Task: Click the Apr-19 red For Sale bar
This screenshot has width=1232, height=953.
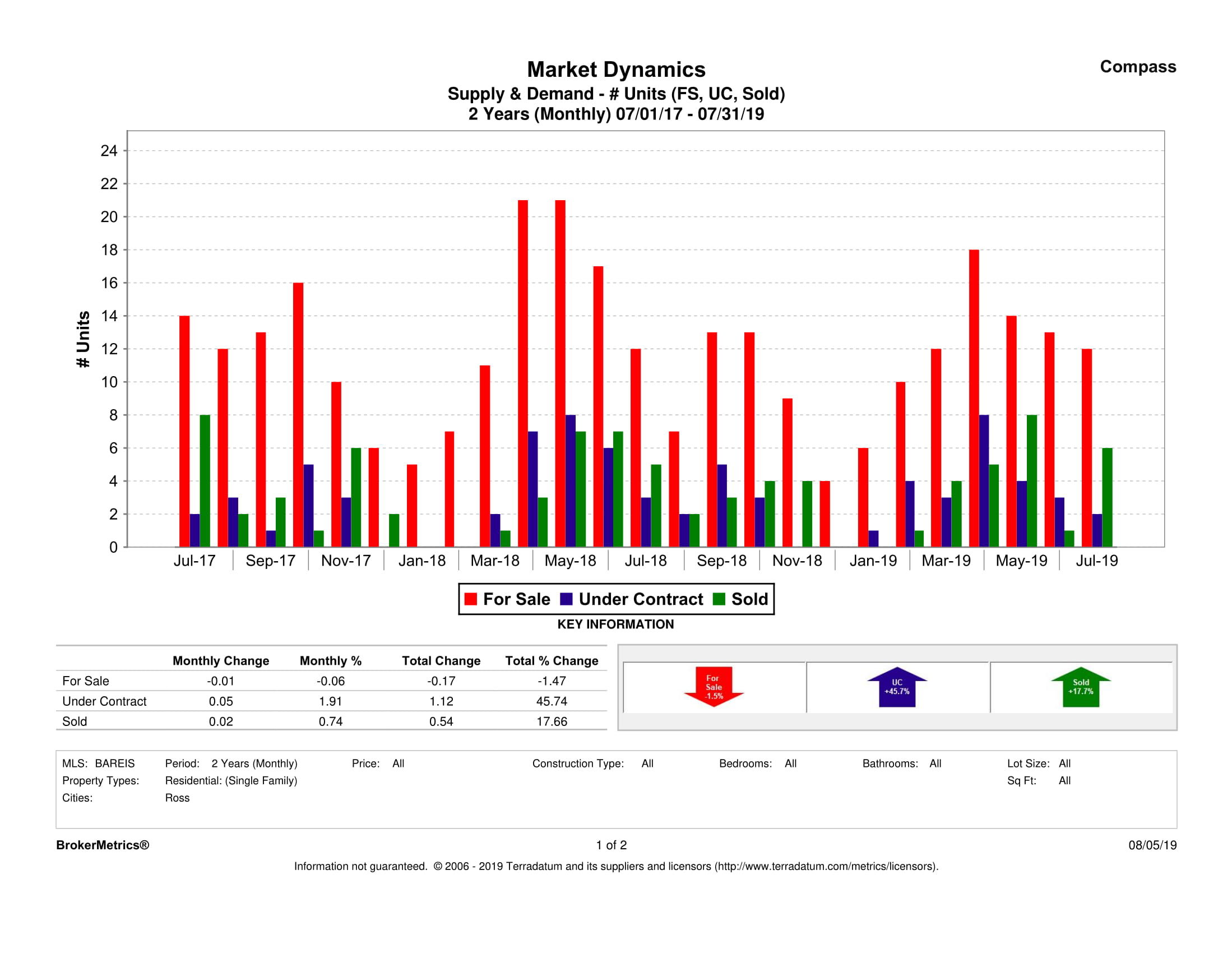Action: (x=974, y=398)
